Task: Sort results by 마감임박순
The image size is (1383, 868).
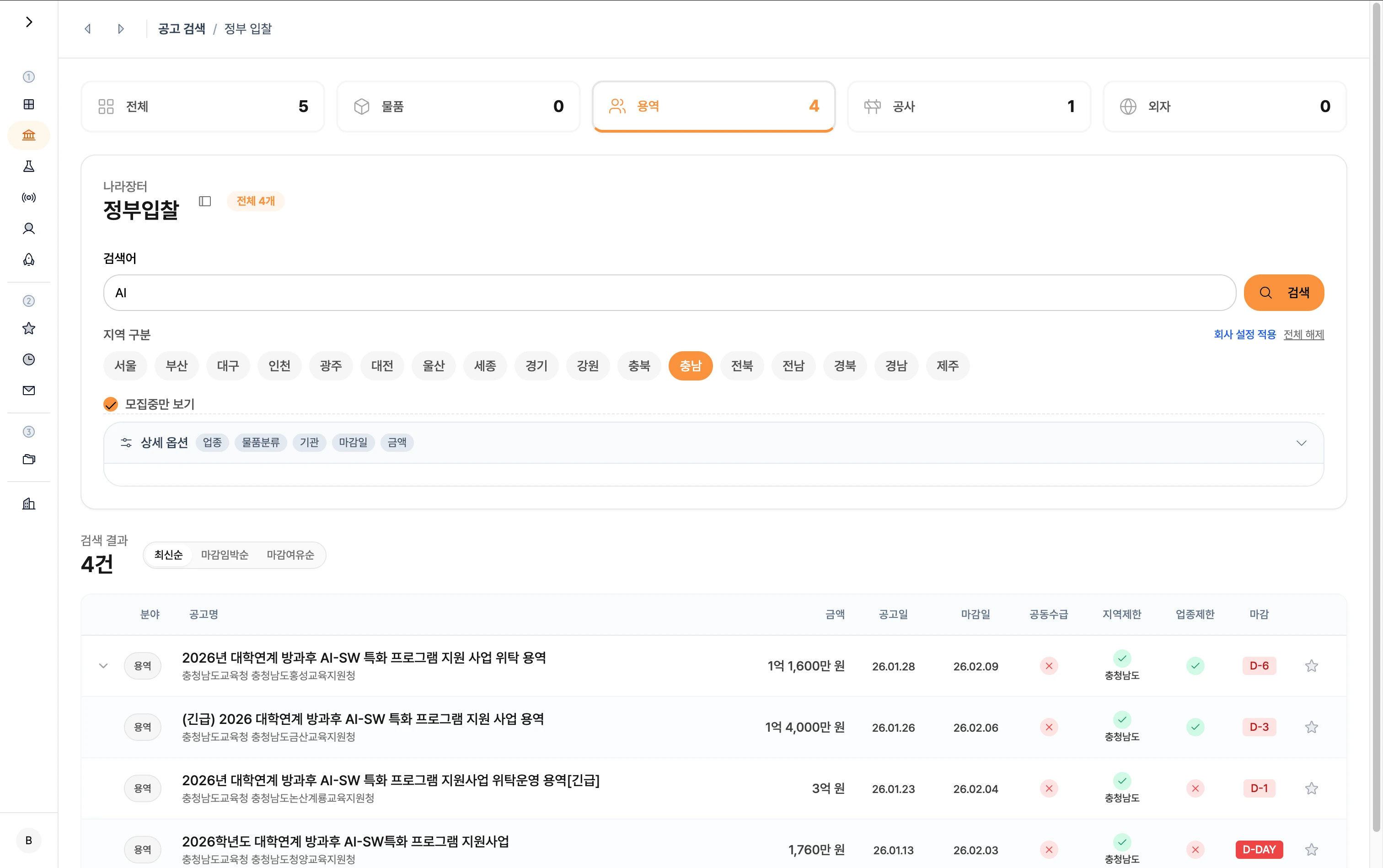Action: pos(225,555)
